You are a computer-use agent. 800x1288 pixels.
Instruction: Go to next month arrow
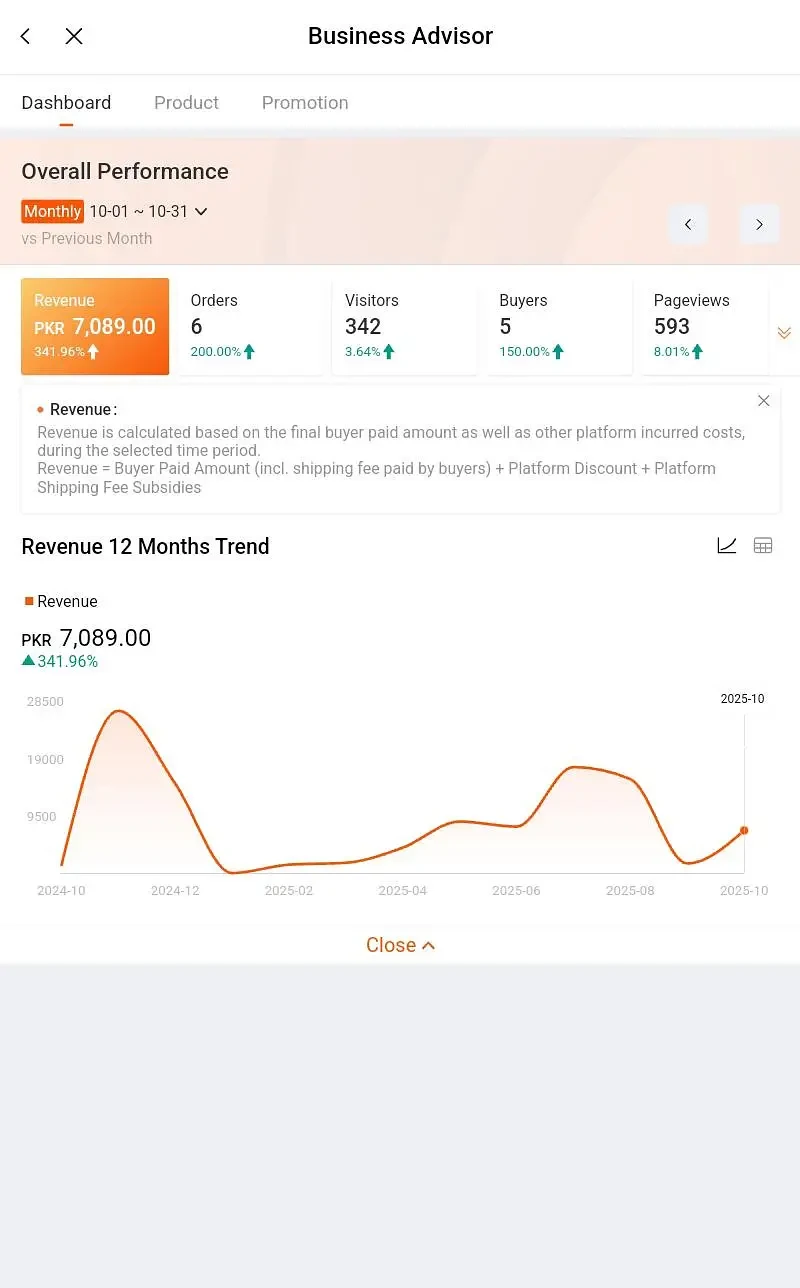pyautogui.click(x=759, y=224)
